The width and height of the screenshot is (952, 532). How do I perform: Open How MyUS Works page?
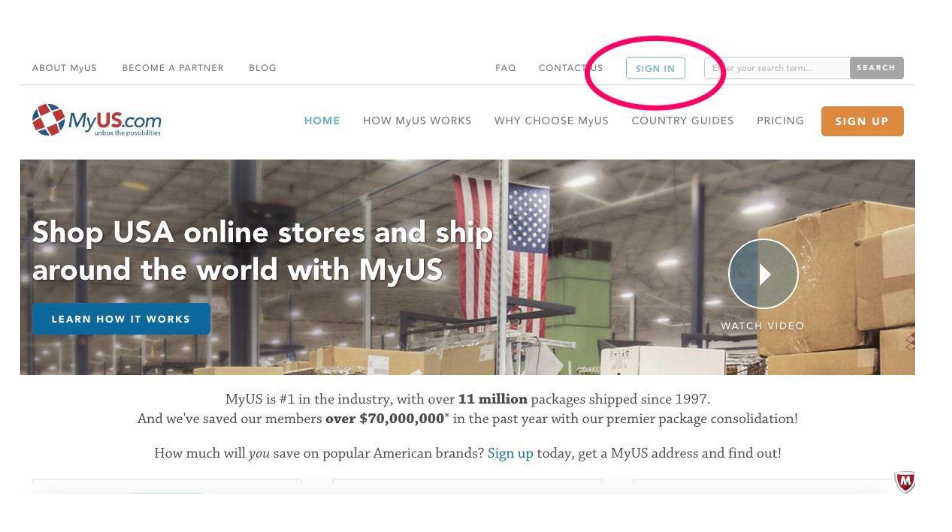417,121
